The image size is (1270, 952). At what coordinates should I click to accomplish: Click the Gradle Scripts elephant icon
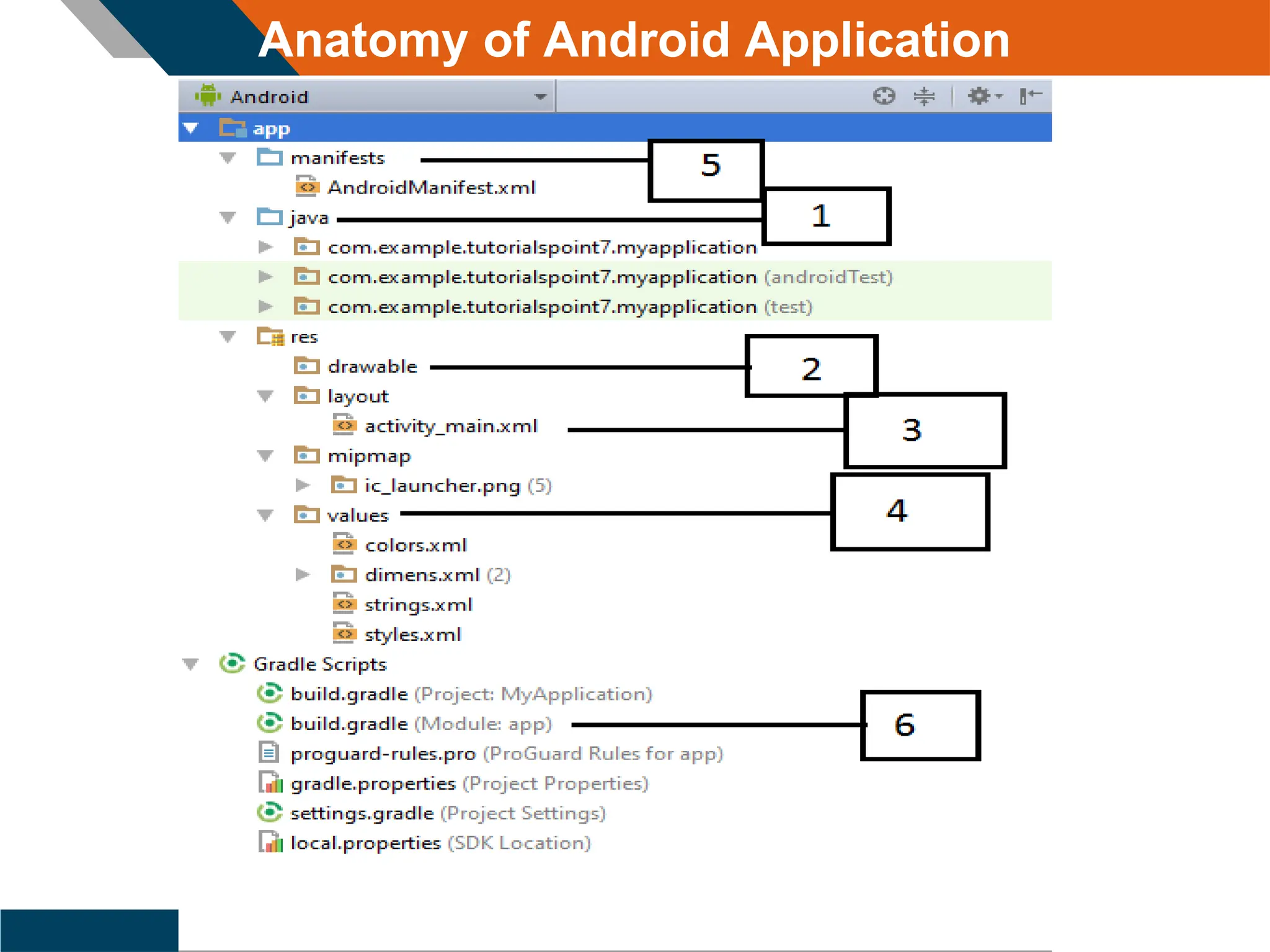pos(232,664)
